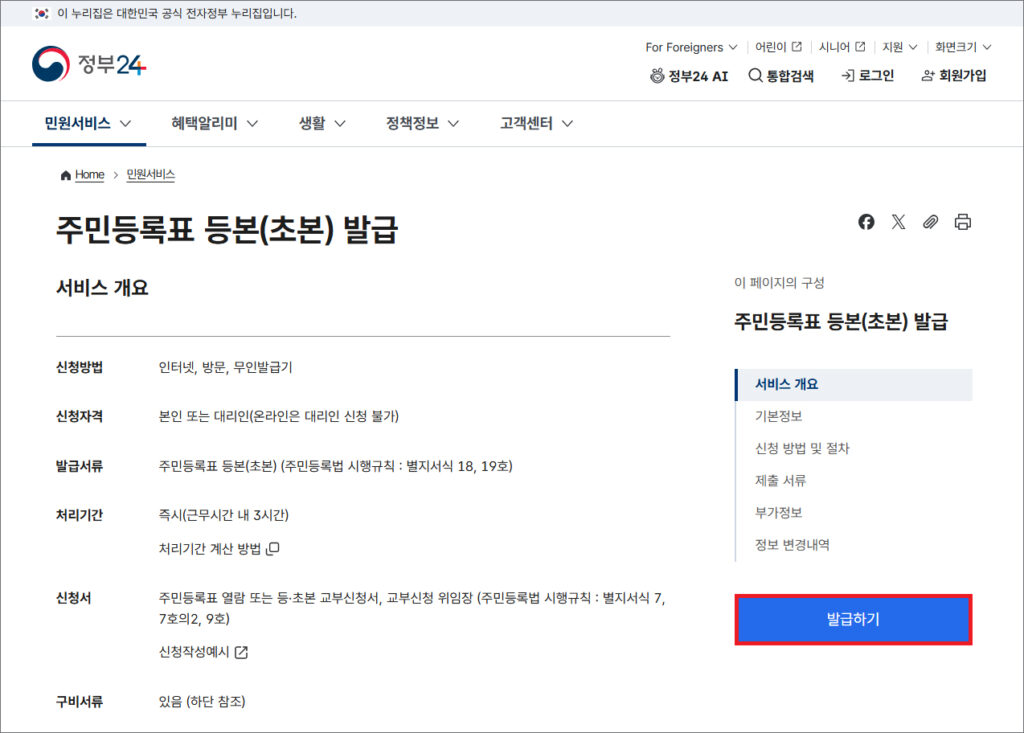Expand the 지원 dropdown
1024x733 pixels.
[x=899, y=47]
